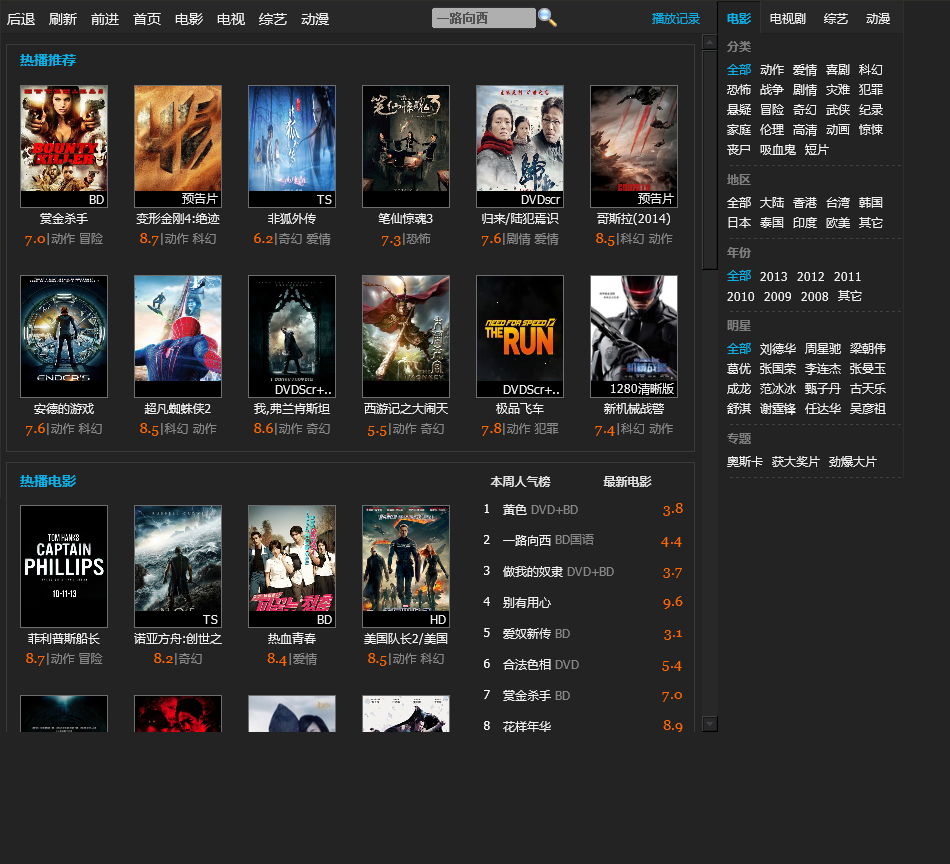950x864 pixels.
Task: Filter by year 2008
Action: 814,296
